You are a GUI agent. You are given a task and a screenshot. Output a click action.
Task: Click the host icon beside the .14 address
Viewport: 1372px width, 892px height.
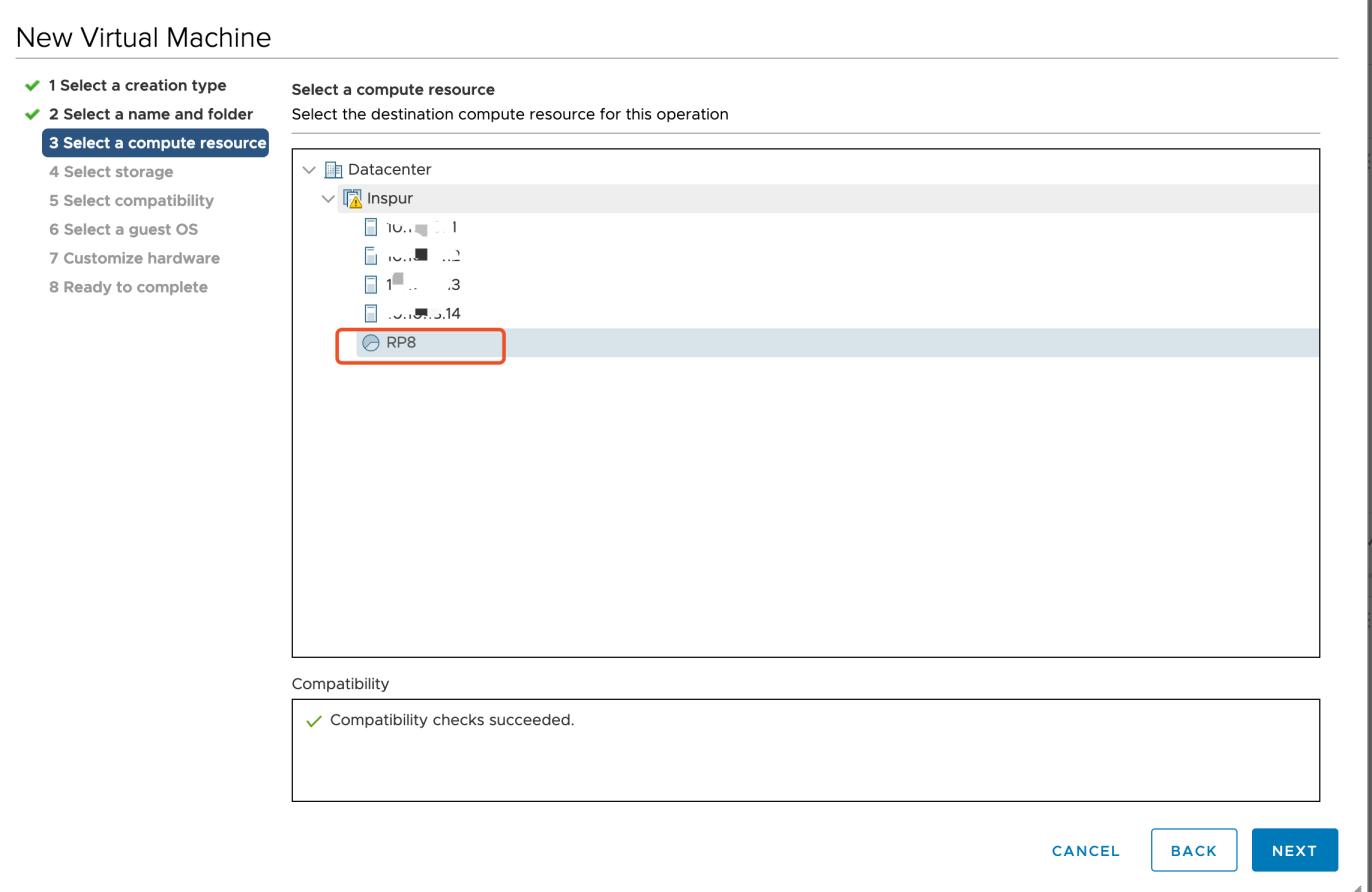pyautogui.click(x=371, y=313)
